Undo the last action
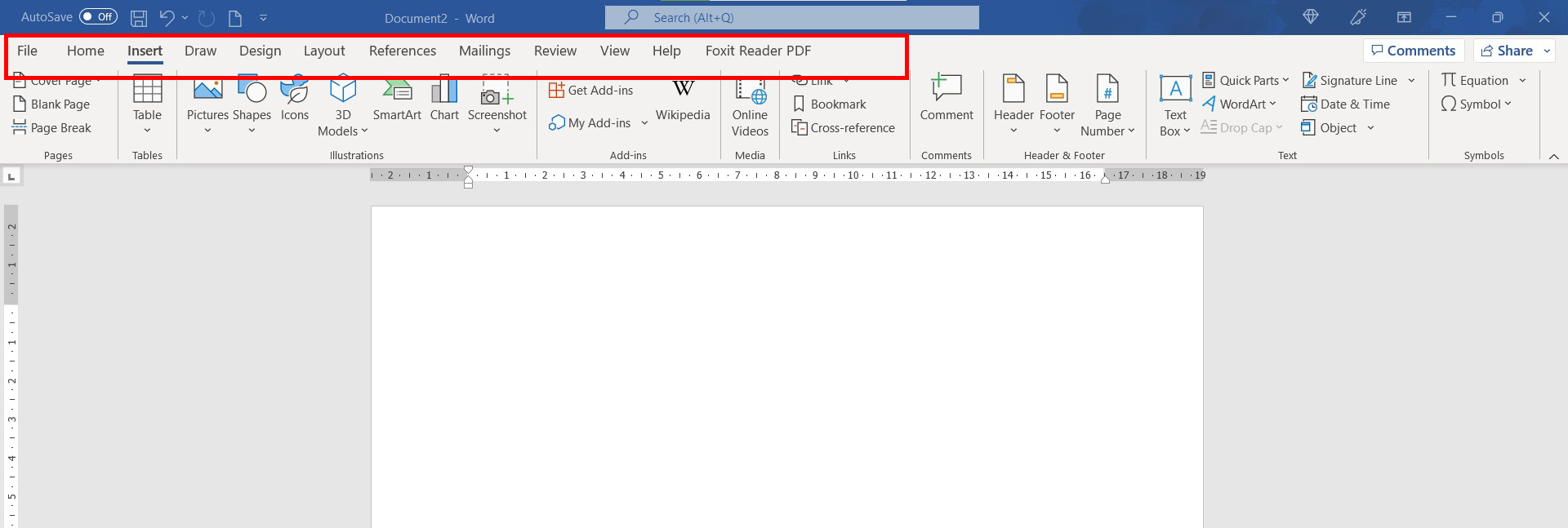The height and width of the screenshot is (528, 1568). pos(167,18)
